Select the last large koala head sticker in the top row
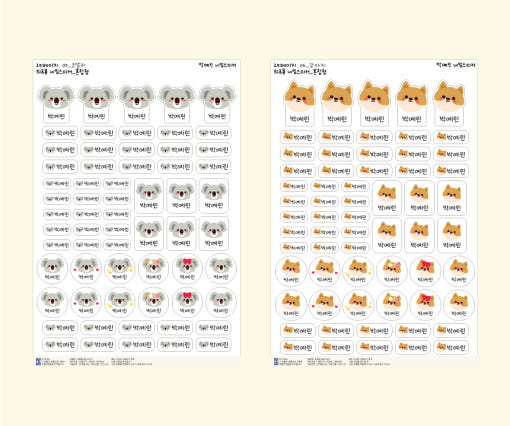Viewport: 510px width, 426px height. 217,104
